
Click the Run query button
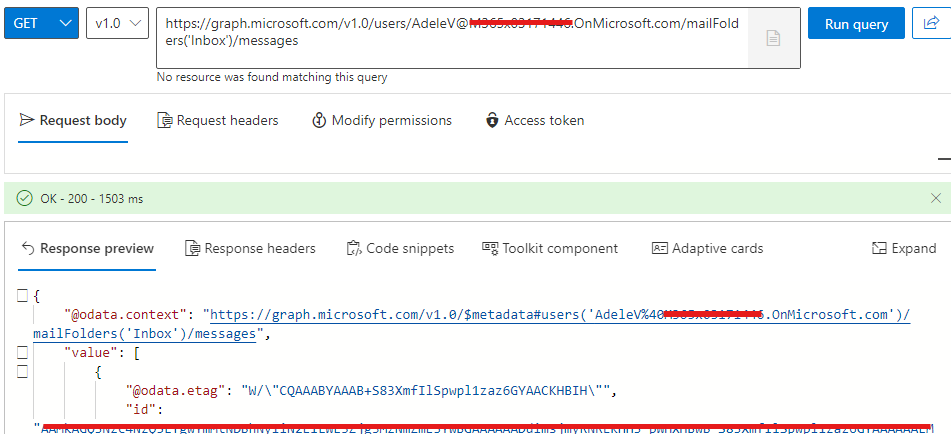pyautogui.click(x=856, y=24)
